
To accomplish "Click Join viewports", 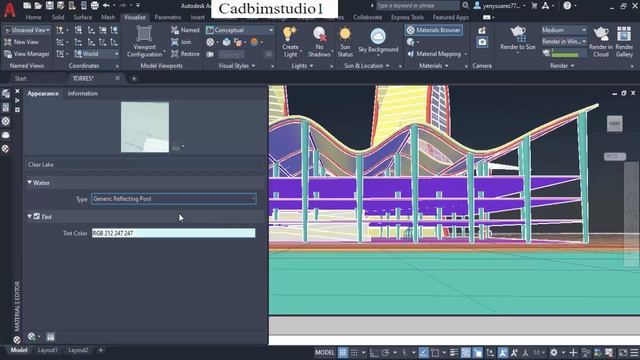I will [181, 42].
